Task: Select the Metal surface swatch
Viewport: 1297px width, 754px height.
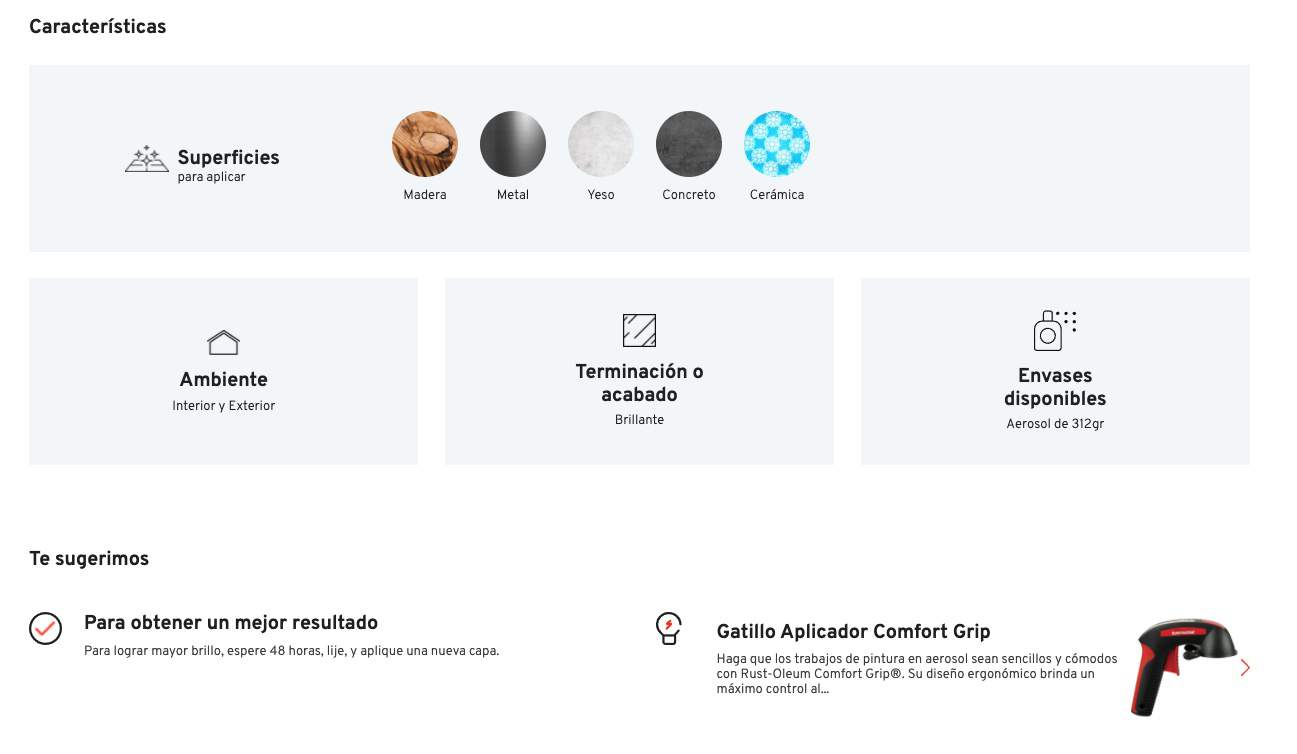Action: (x=513, y=144)
